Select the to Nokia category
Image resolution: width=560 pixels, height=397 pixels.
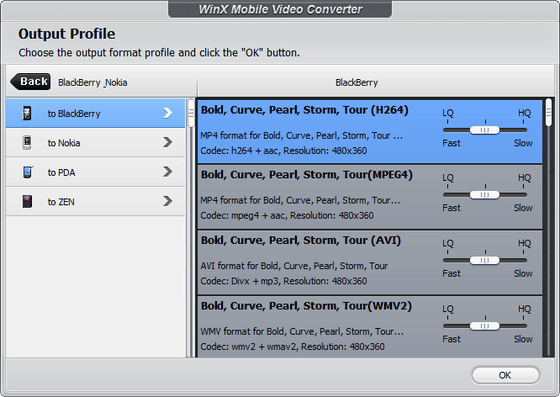pos(95,143)
